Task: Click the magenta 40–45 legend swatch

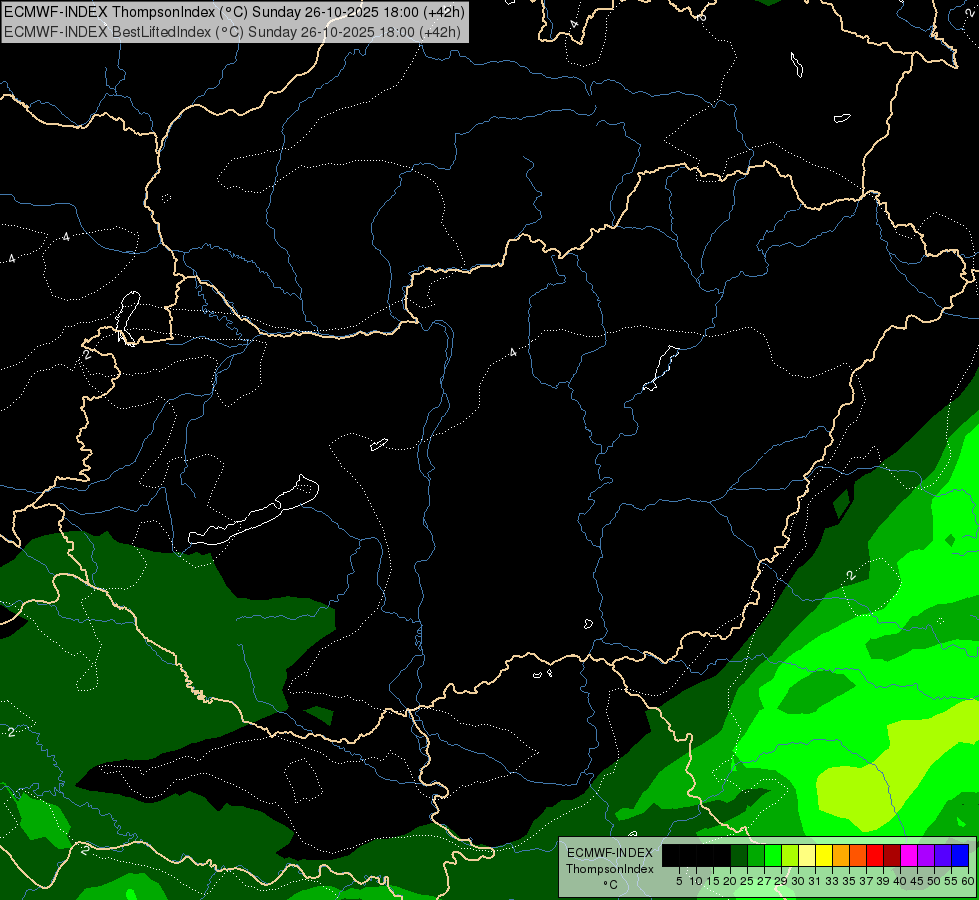Action: coord(909,855)
